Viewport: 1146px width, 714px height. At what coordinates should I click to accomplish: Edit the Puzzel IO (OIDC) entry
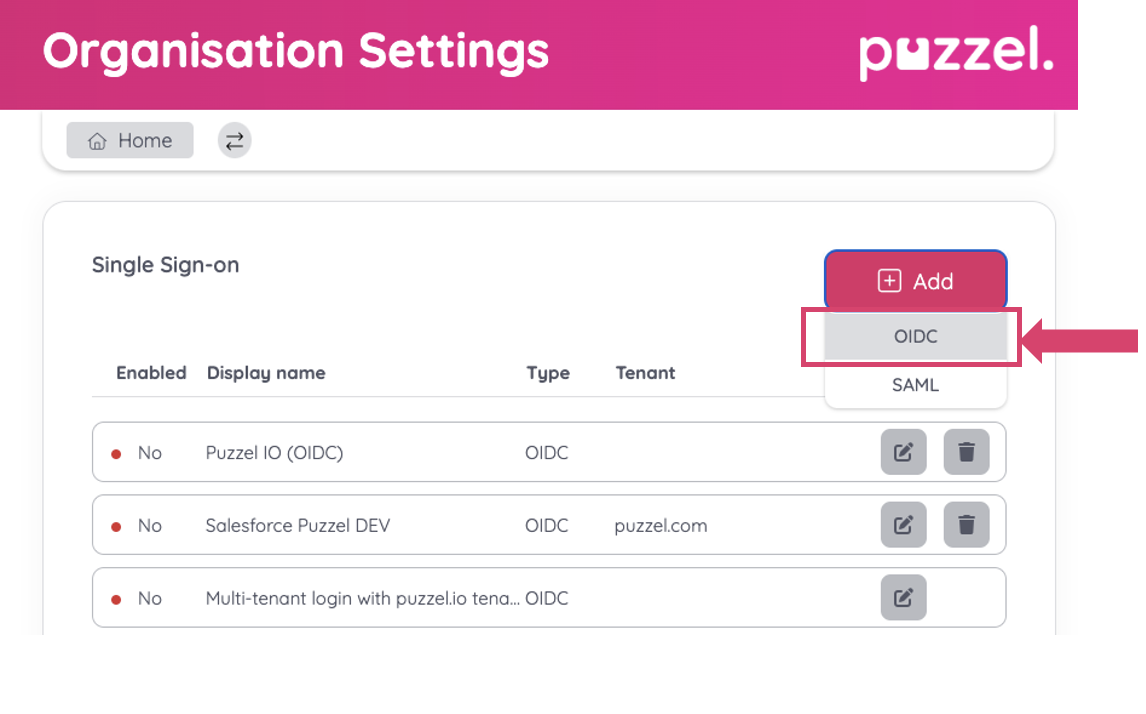tap(903, 452)
